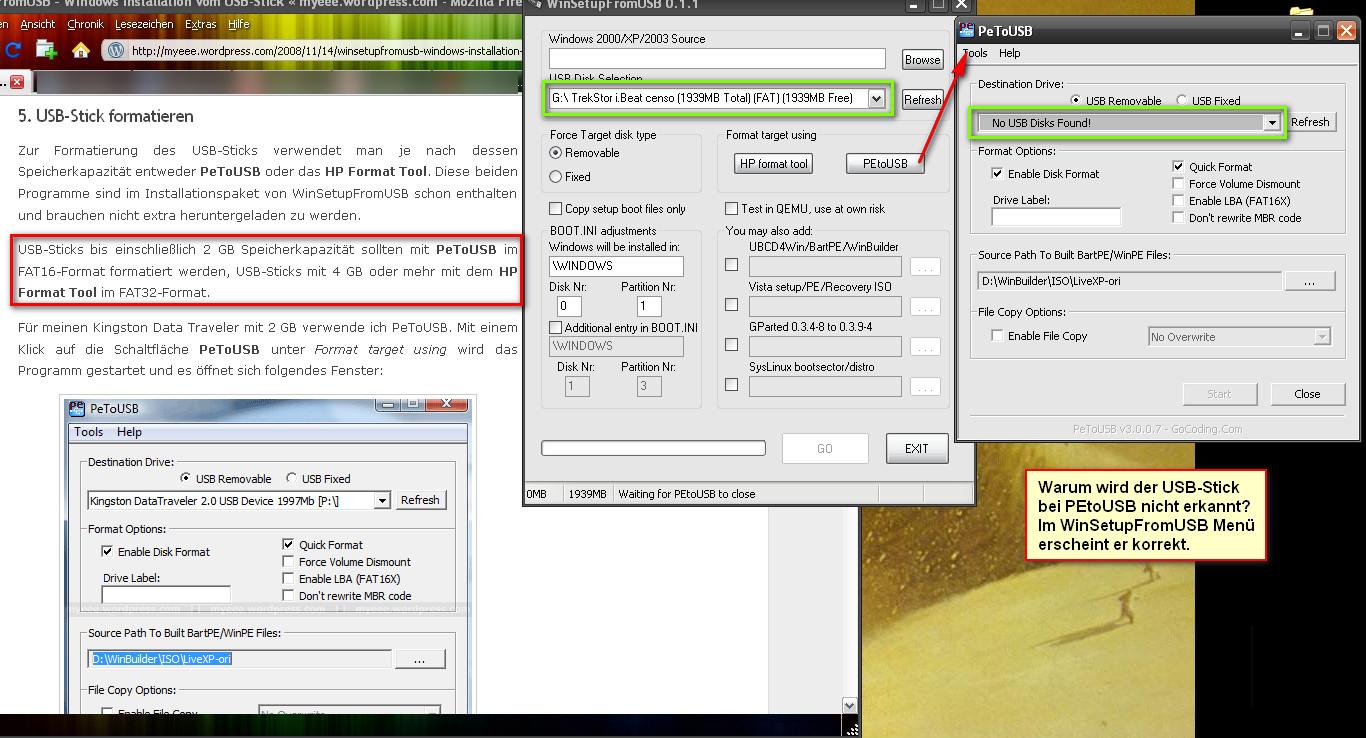Click embedded PeToUSB screenshot image in the webpage
Screen dimensions: 1366x738
coord(267,555)
